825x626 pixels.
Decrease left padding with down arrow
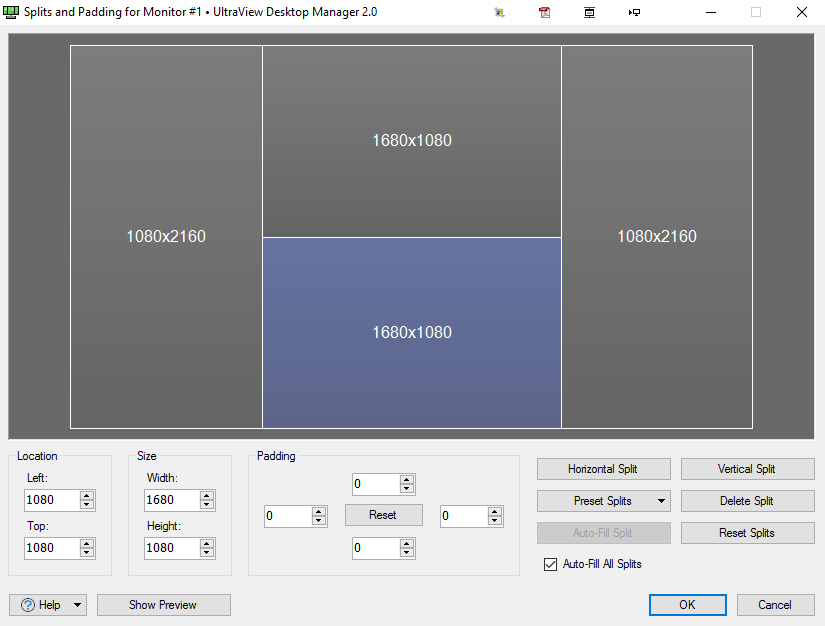(x=318, y=520)
